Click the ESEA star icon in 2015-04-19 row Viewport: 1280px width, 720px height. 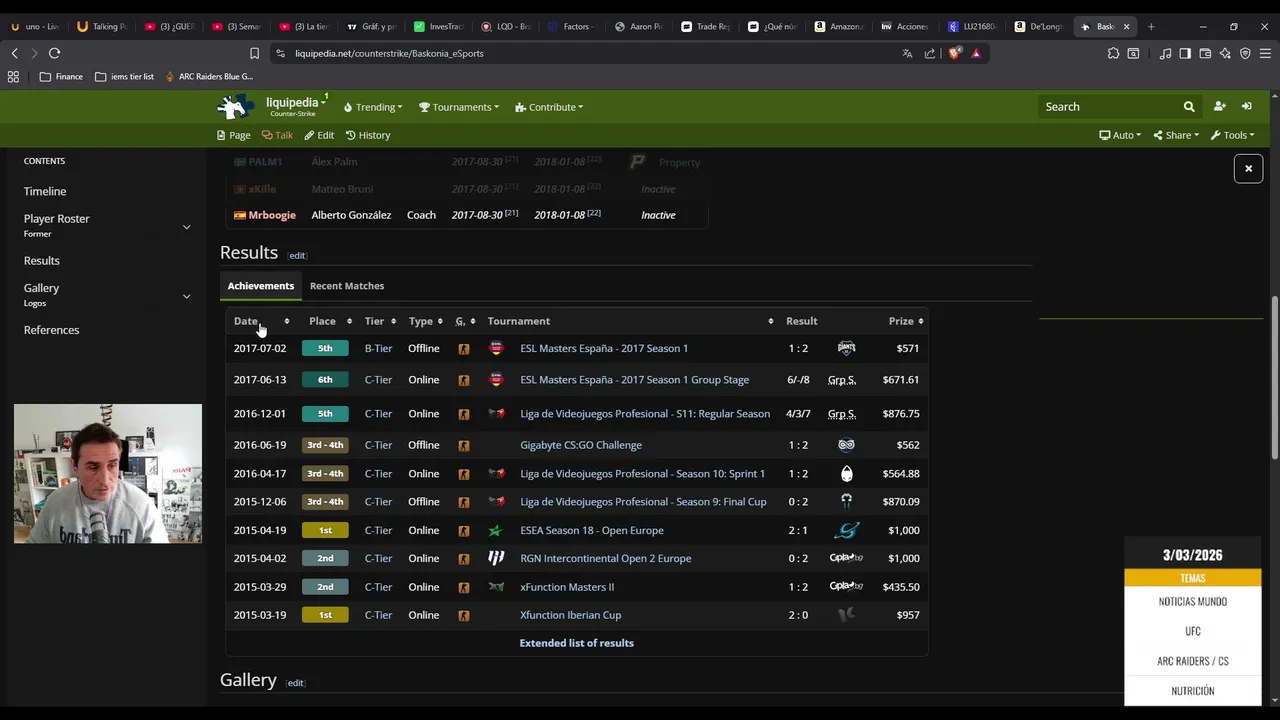pyautogui.click(x=496, y=530)
